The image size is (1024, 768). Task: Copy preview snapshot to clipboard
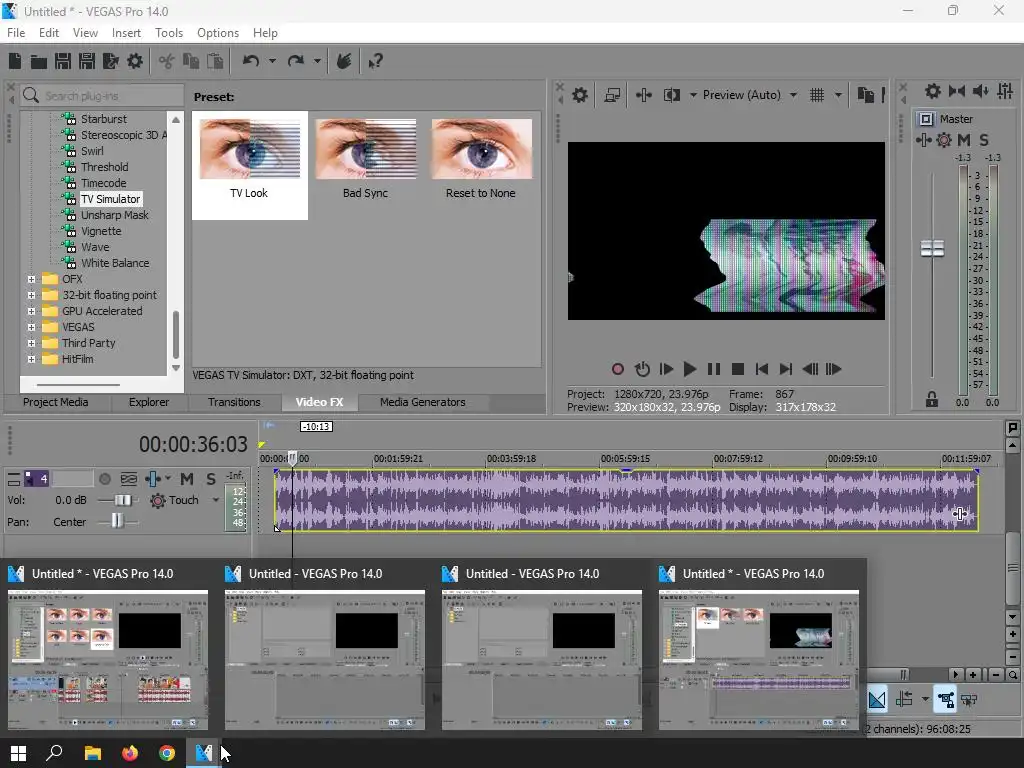pos(865,95)
